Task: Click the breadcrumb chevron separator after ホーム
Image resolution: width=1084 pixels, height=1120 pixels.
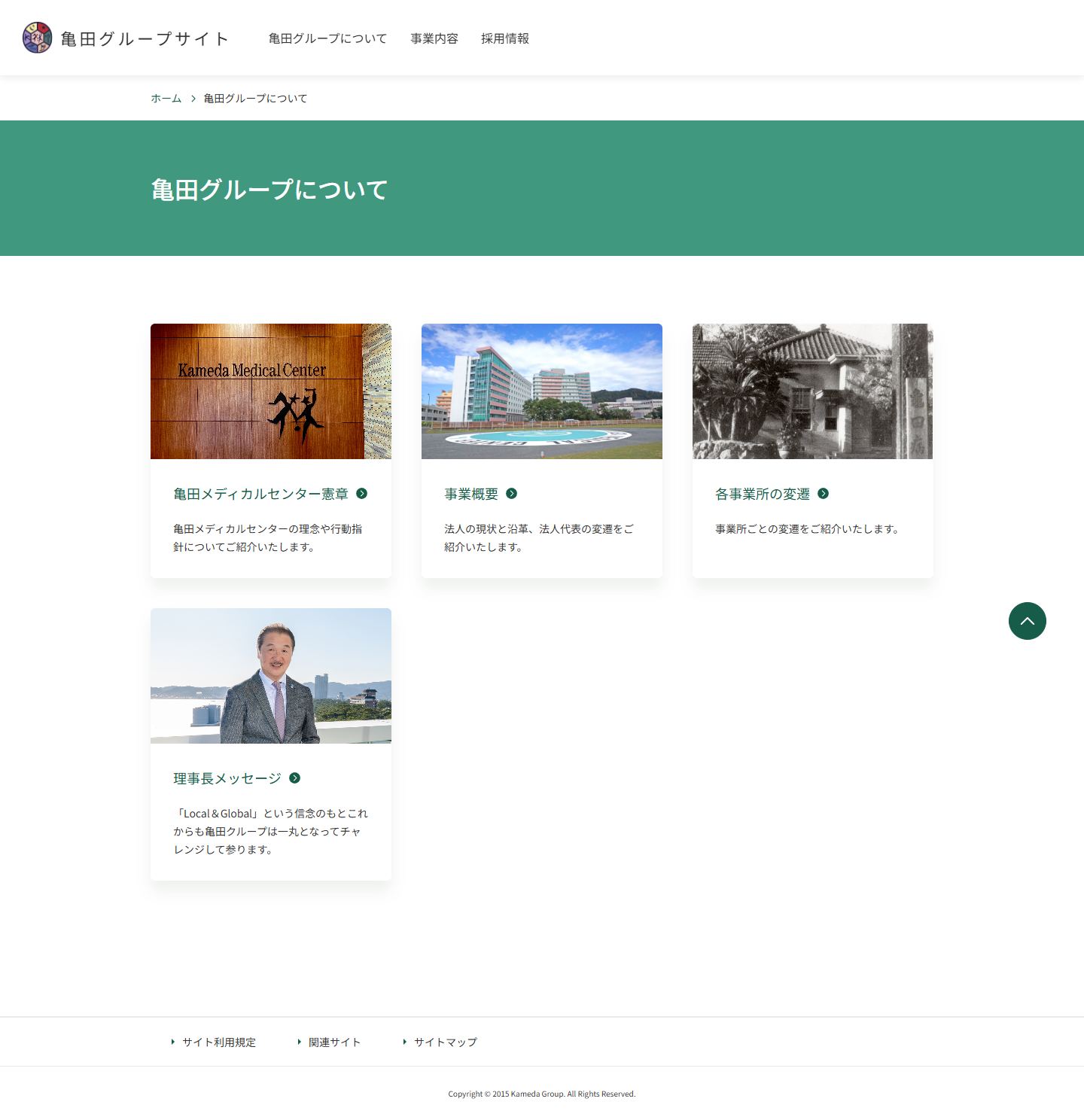Action: [193, 99]
